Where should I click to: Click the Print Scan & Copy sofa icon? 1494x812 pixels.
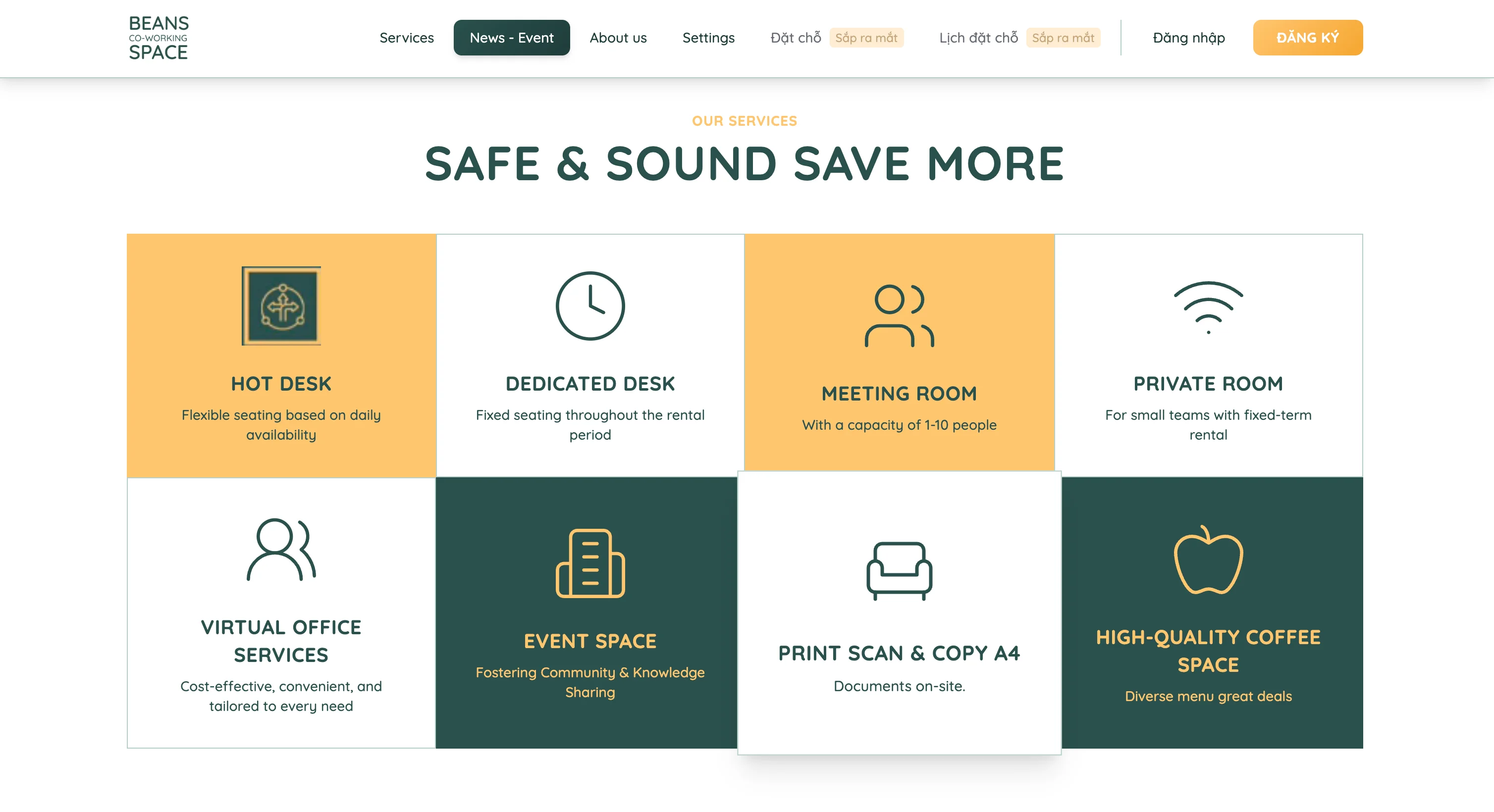point(899,571)
